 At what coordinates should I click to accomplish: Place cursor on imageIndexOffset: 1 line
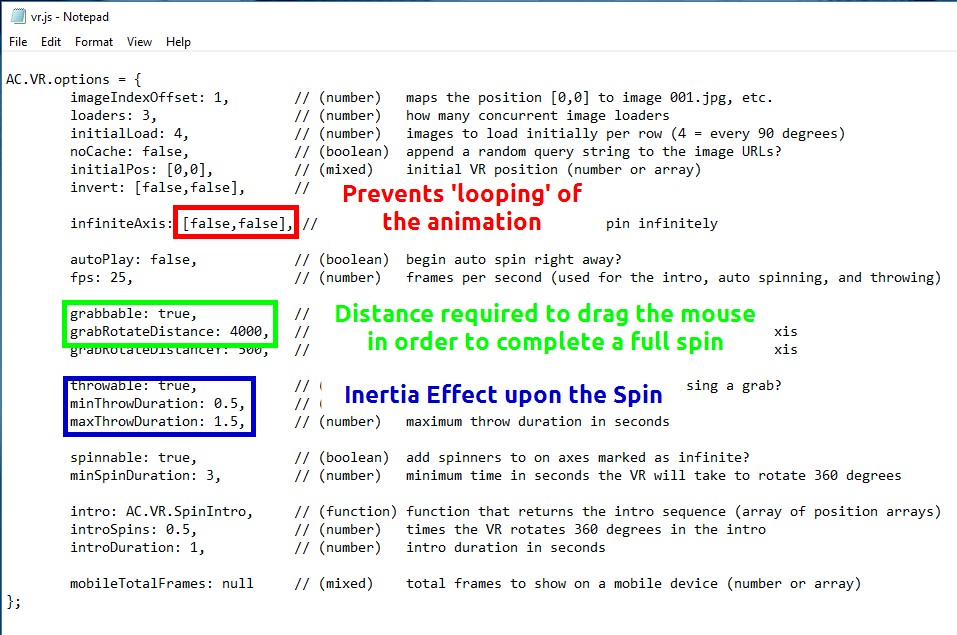tap(150, 97)
